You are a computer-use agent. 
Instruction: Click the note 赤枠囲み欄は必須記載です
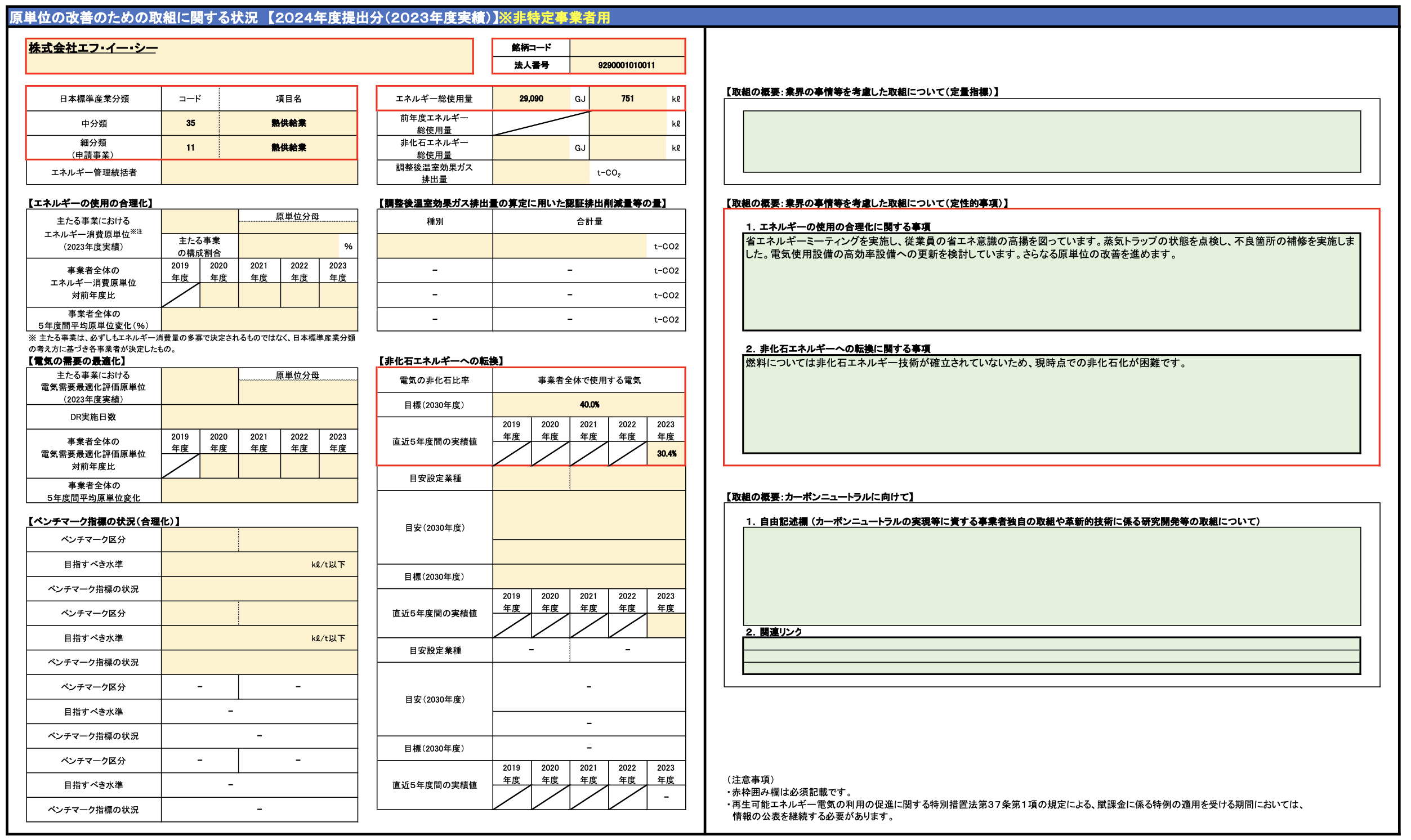(x=789, y=792)
